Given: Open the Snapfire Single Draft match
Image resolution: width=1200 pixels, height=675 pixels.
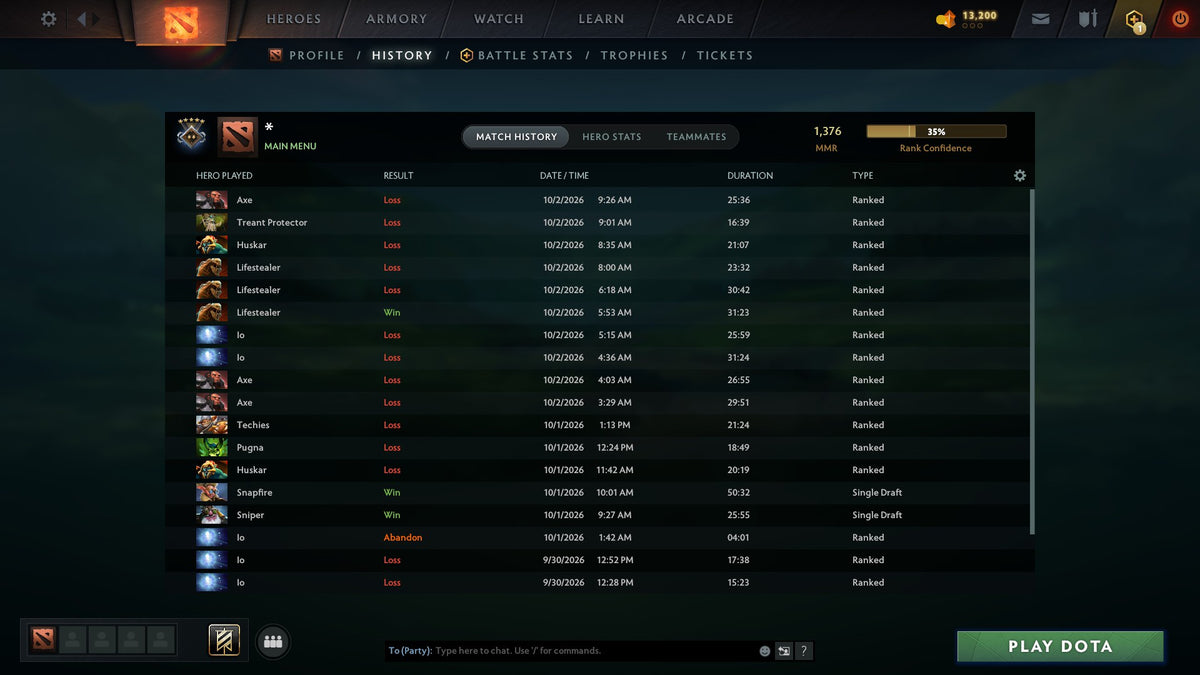Looking at the screenshot, I should [597, 492].
